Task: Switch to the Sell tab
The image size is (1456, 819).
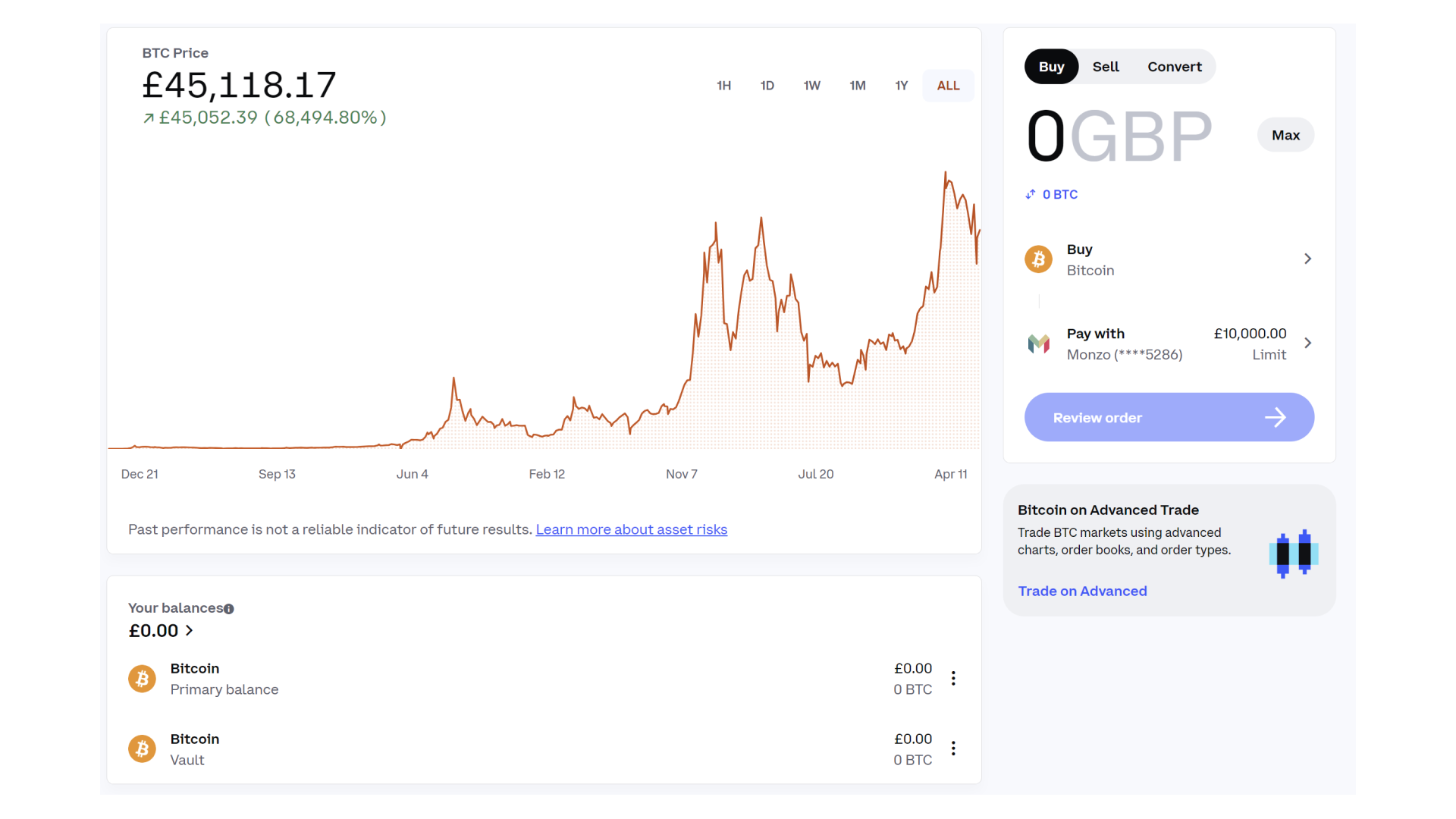Action: pyautogui.click(x=1106, y=66)
